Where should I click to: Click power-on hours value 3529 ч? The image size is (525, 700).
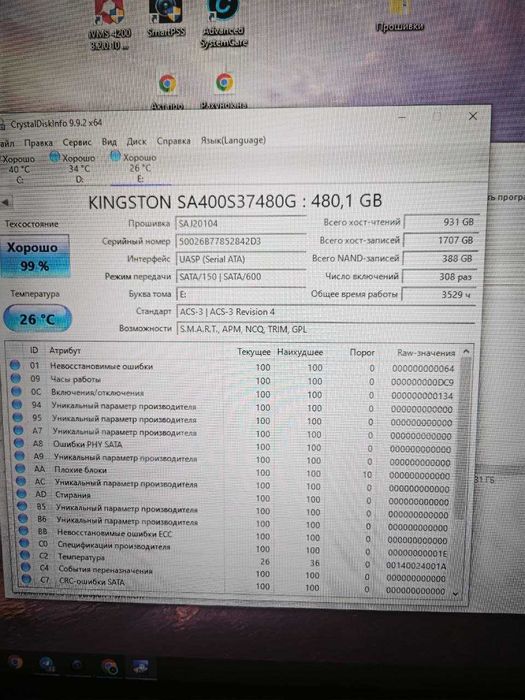point(439,294)
